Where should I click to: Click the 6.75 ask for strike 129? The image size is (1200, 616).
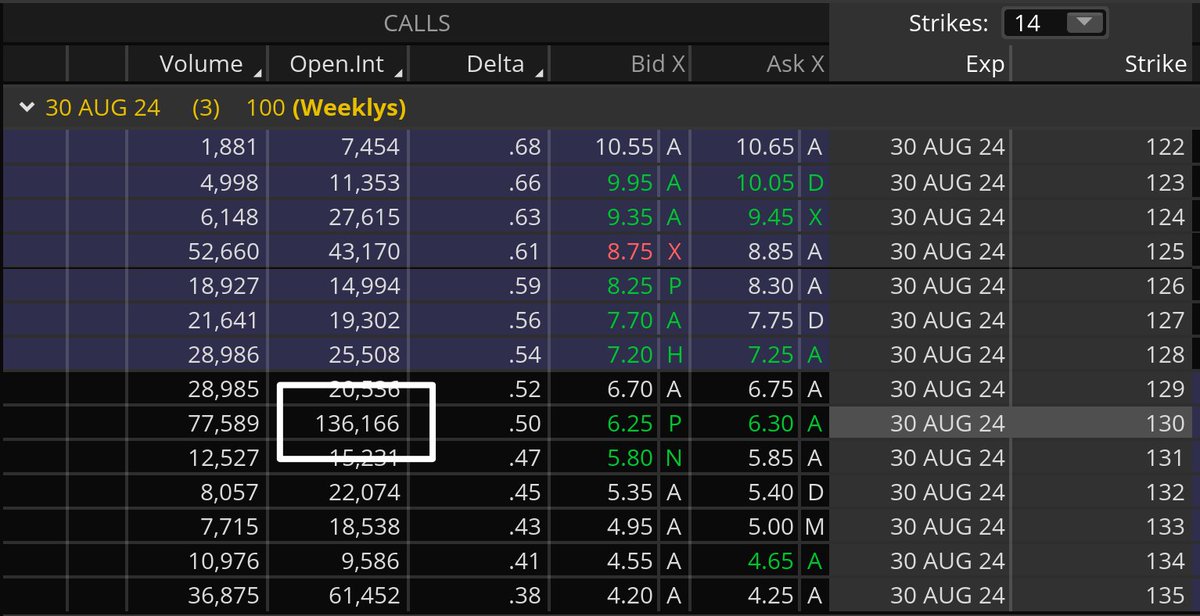tap(770, 389)
